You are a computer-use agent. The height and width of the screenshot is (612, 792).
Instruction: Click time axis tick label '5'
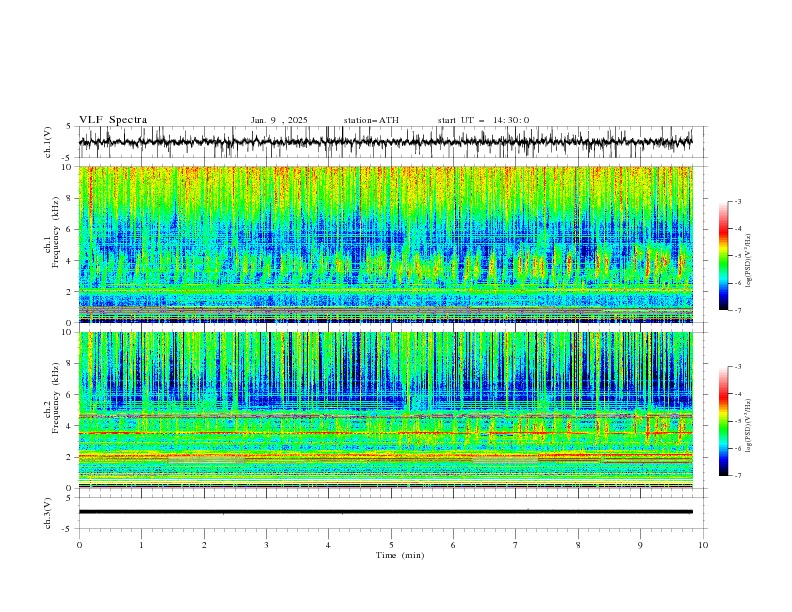[391, 545]
